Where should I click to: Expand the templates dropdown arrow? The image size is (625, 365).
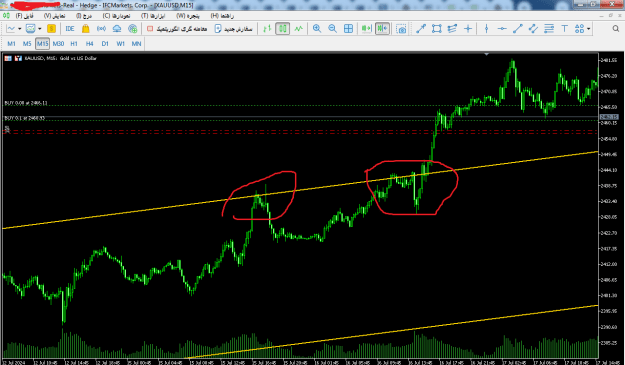tap(39, 29)
